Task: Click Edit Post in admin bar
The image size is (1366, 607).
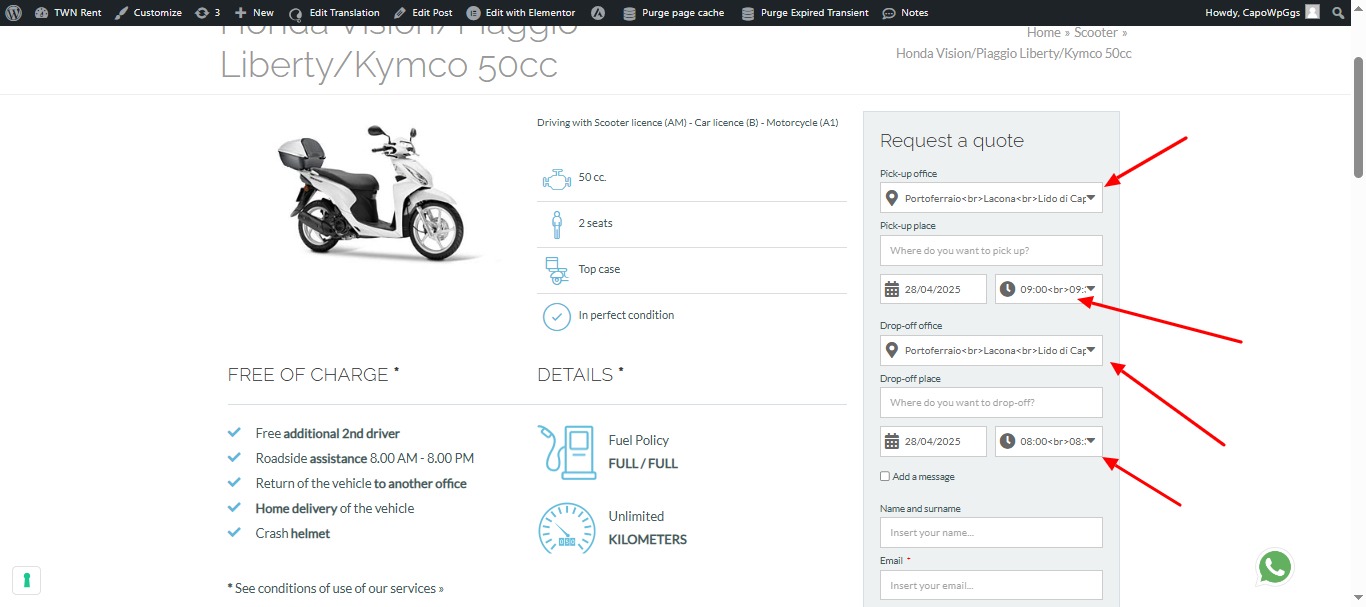Action: pyautogui.click(x=423, y=13)
